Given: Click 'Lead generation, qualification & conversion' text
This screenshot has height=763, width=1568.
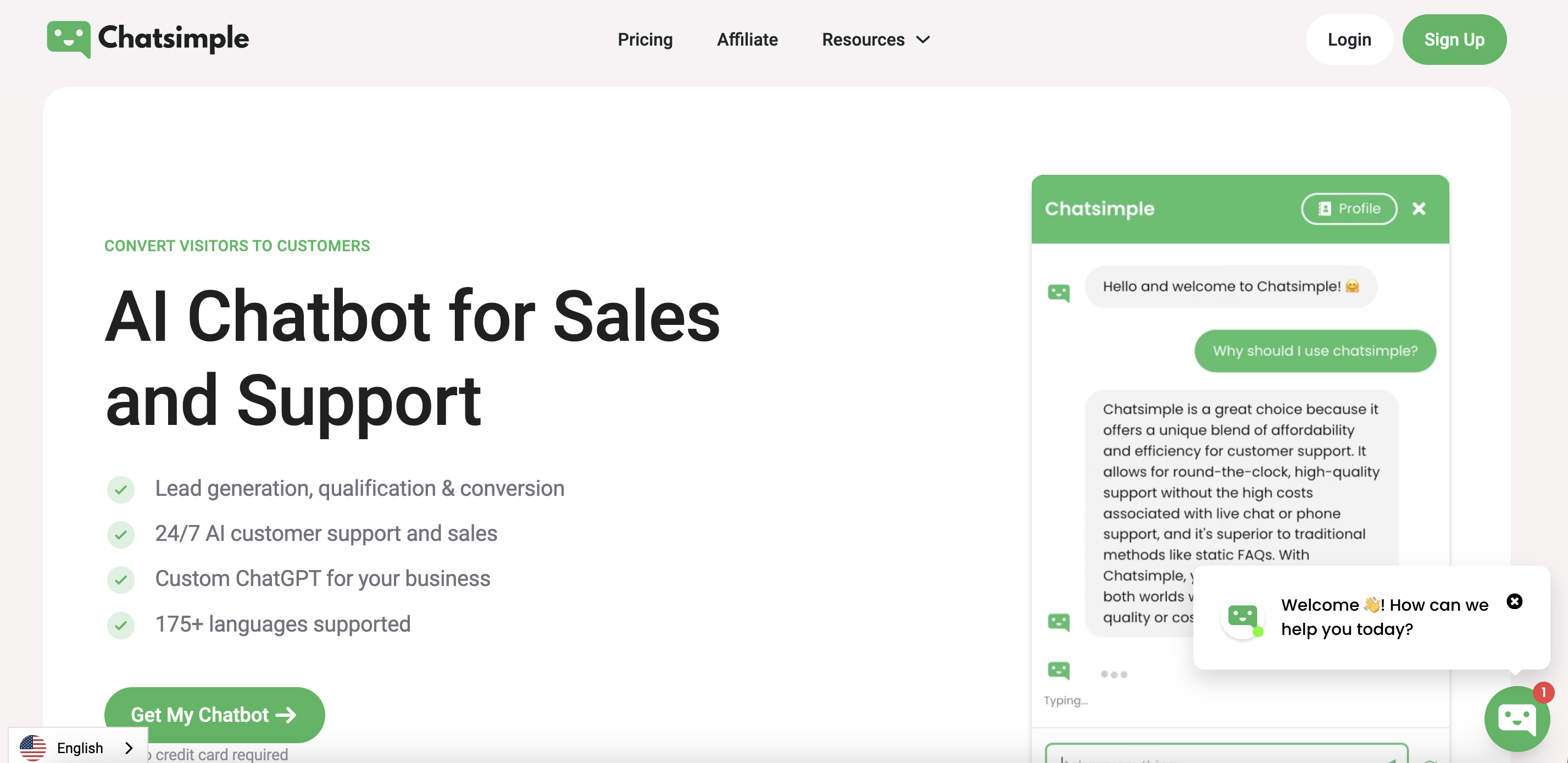Looking at the screenshot, I should (359, 488).
